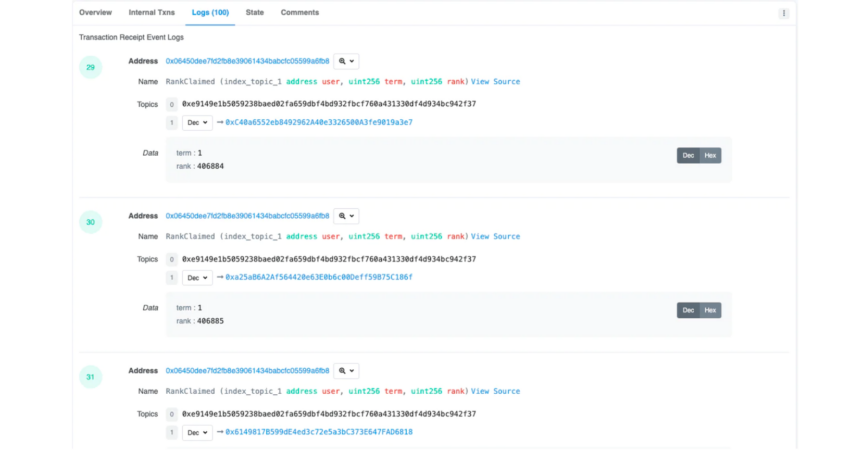The image size is (850, 450).
Task: Open the vertical three-dot options menu
Action: pos(783,13)
